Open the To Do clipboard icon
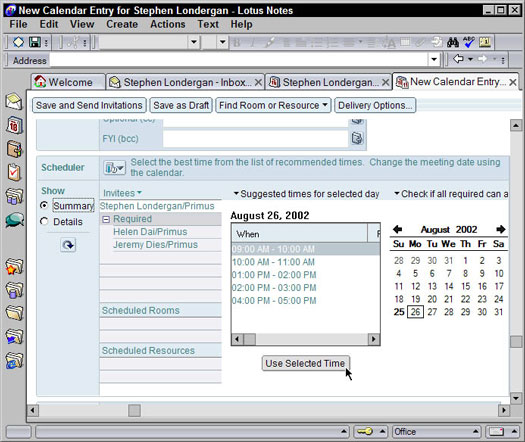 [14, 172]
